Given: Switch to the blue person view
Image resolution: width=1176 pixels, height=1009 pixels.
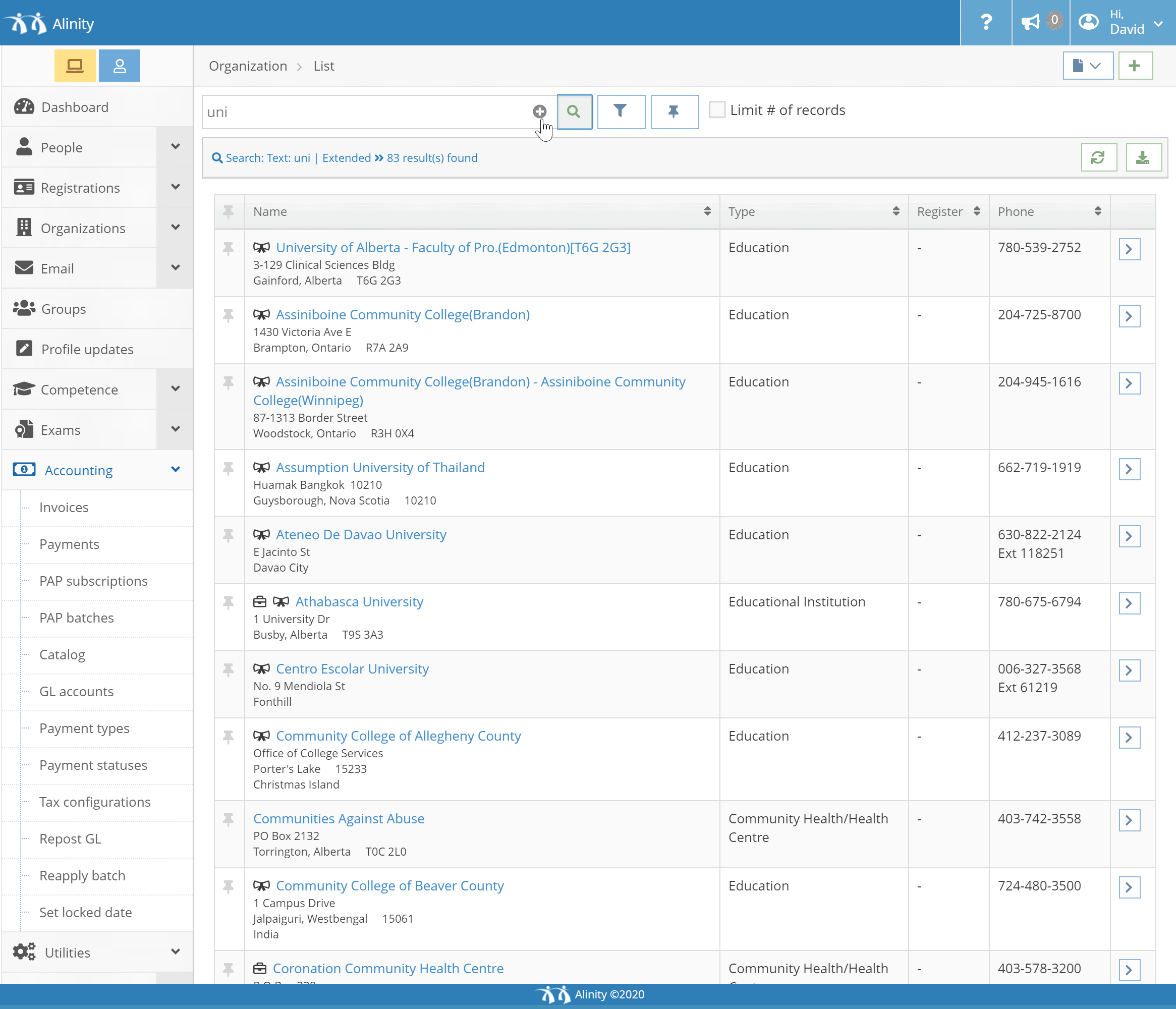Looking at the screenshot, I should tap(119, 66).
